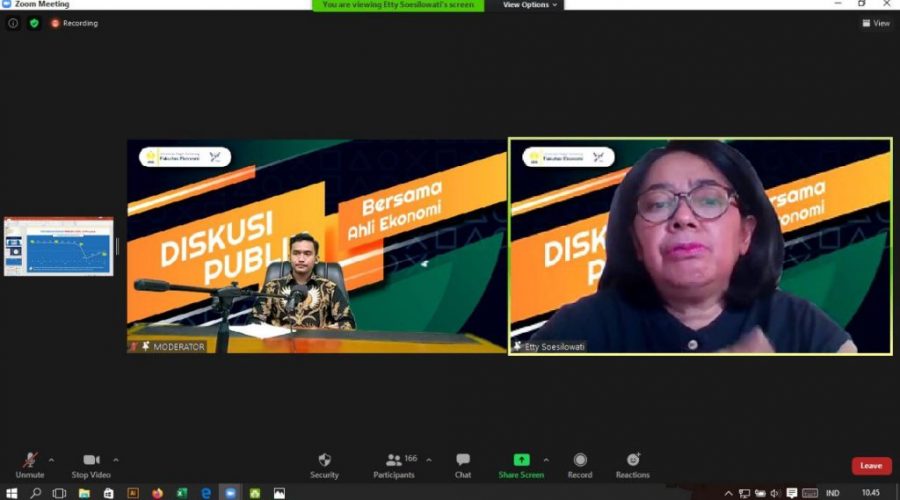Click the green Share Screen icon
900x500 pixels.
(x=521, y=460)
